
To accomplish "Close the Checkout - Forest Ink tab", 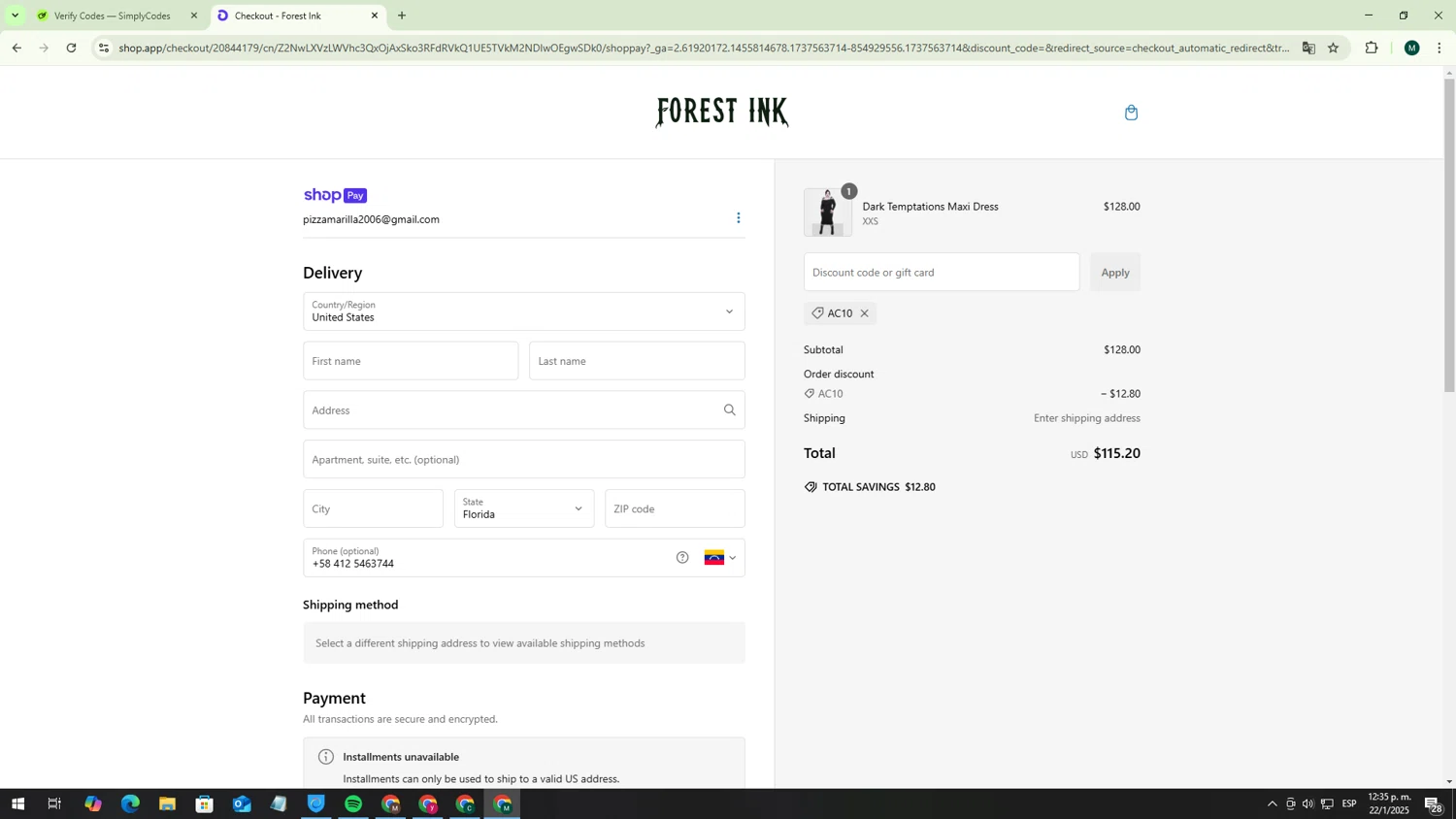I will tap(375, 16).
